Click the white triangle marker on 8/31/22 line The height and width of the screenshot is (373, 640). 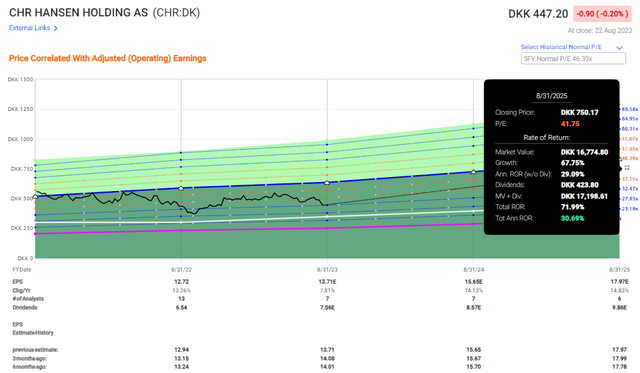click(x=181, y=188)
